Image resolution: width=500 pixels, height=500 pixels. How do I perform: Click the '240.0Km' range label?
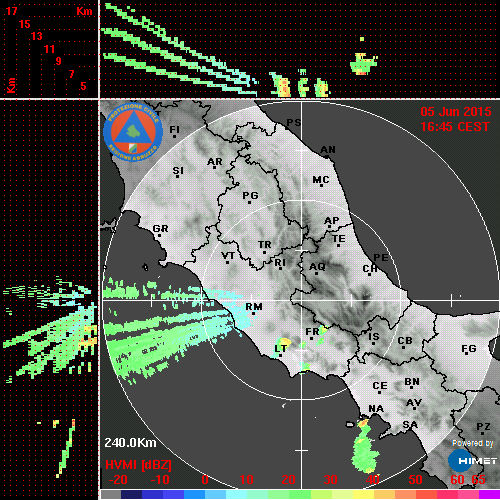pyautogui.click(x=130, y=443)
